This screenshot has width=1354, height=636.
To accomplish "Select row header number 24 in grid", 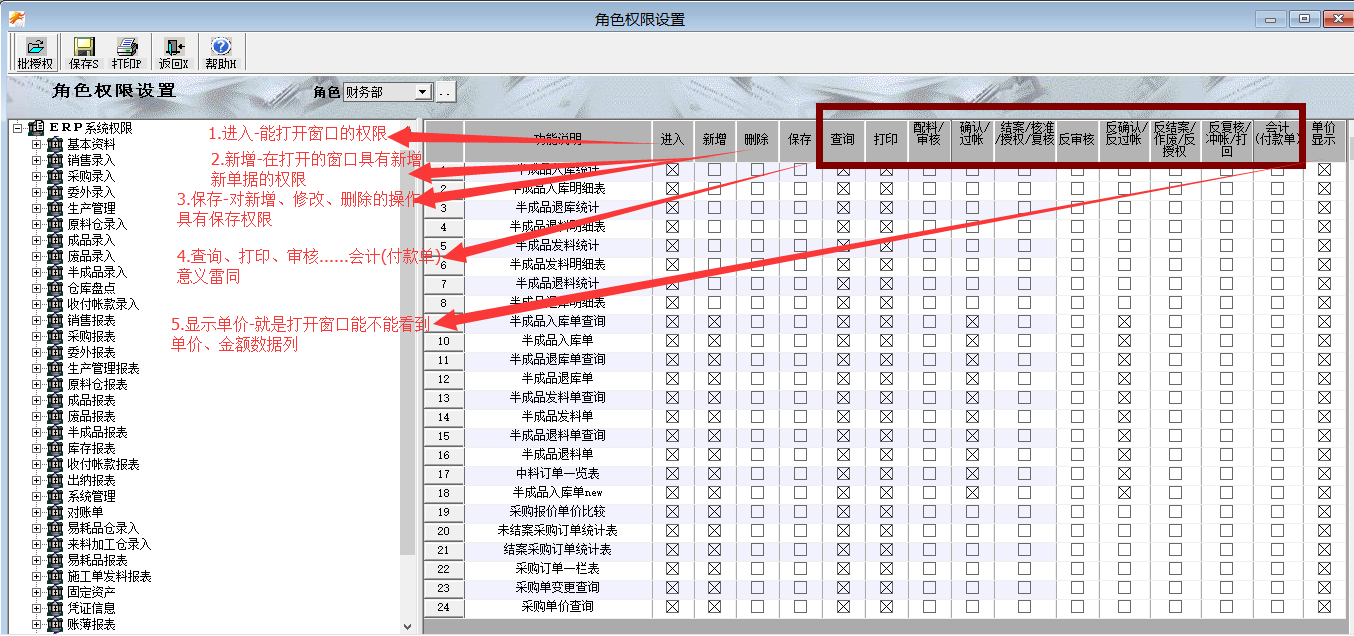I will [443, 606].
